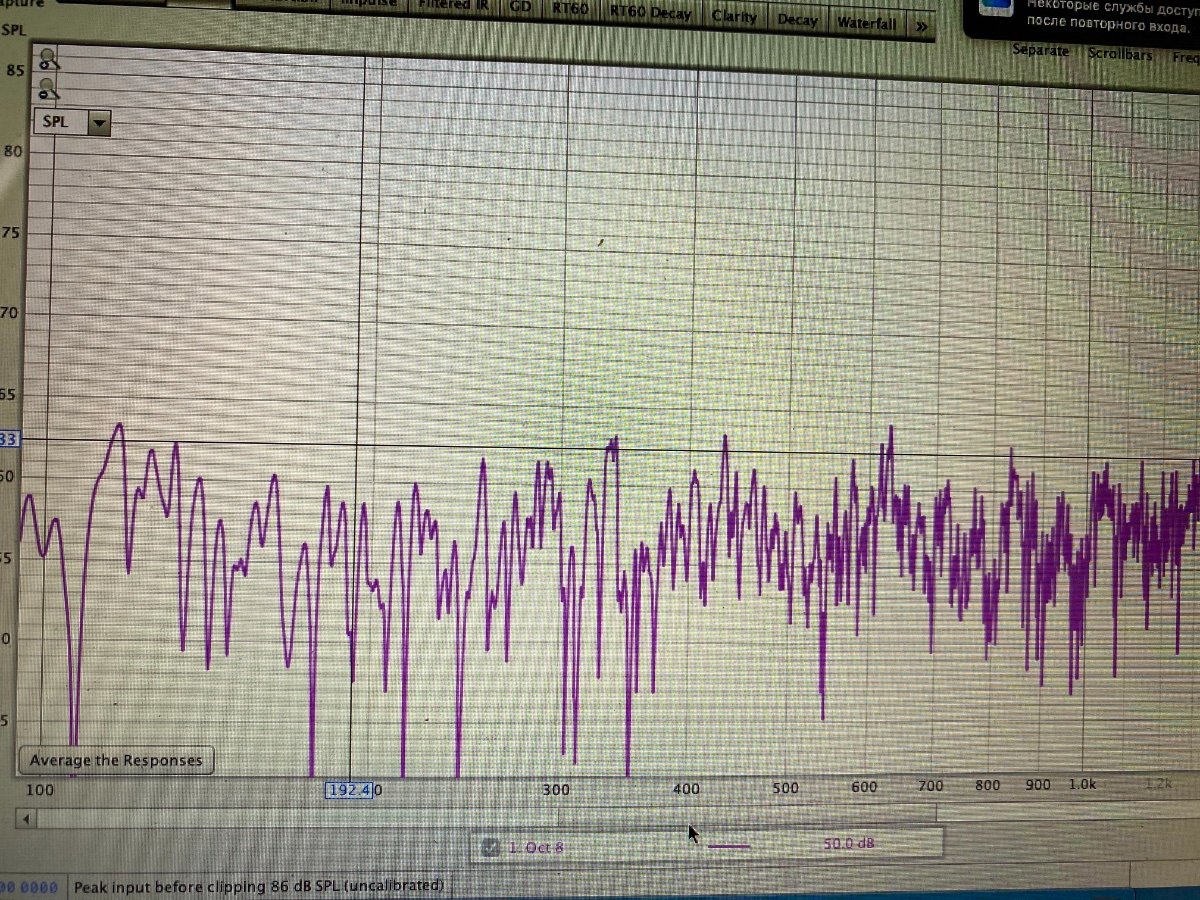The width and height of the screenshot is (1200, 900).
Task: Click the upper magnifier zoom icon on graph
Action: pyautogui.click(x=47, y=61)
